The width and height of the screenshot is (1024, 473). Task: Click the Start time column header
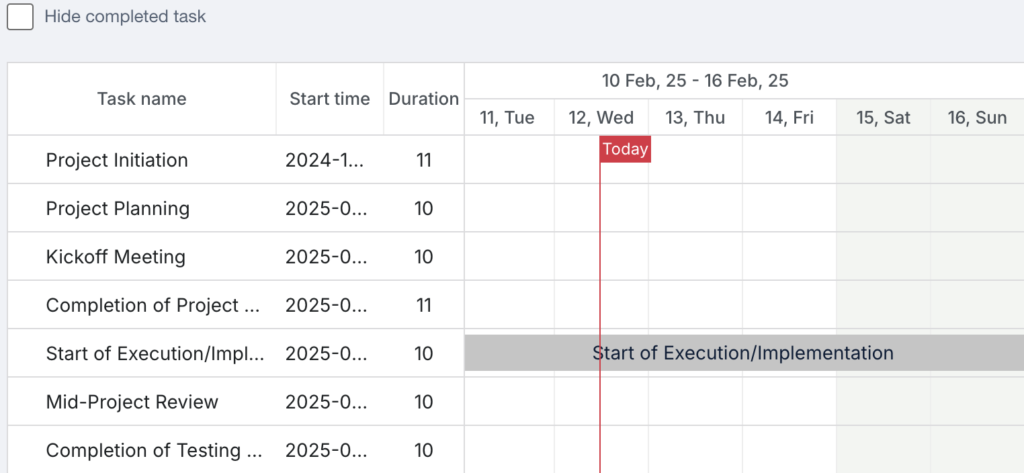(x=330, y=99)
